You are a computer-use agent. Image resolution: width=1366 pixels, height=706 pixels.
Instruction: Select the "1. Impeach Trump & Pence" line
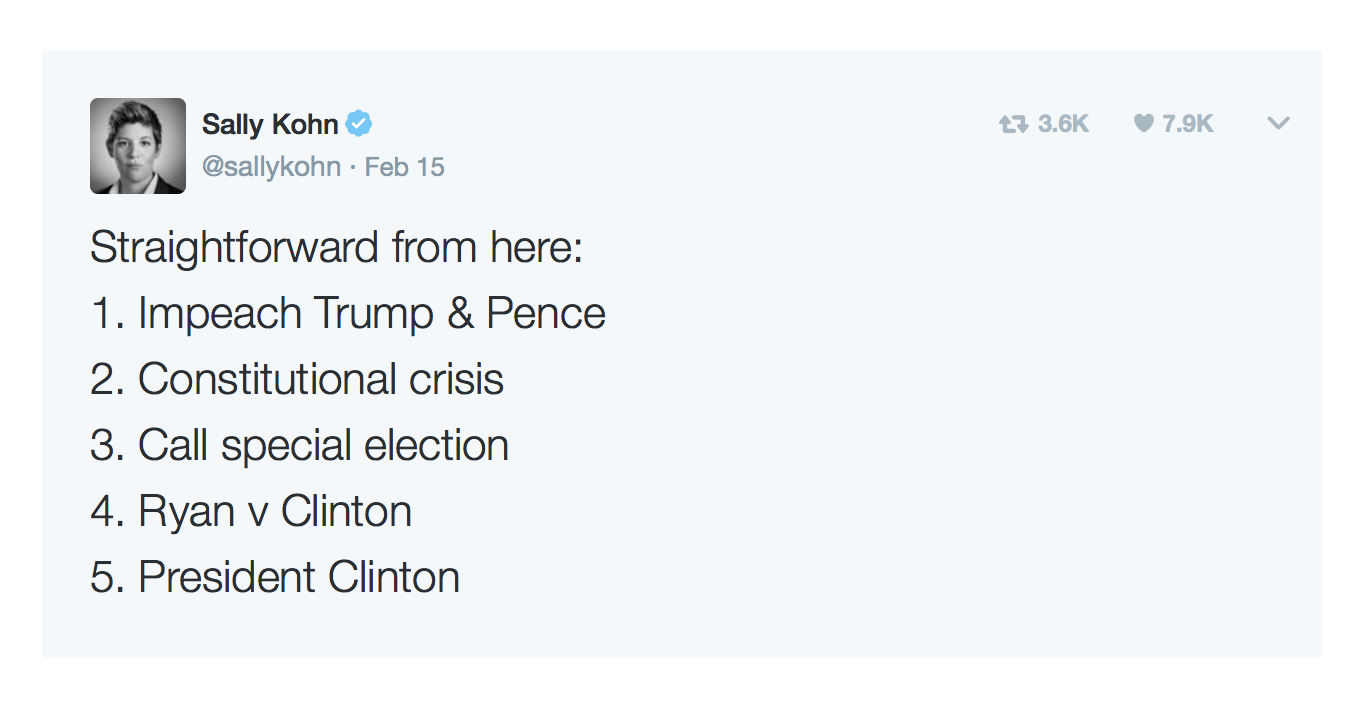[x=348, y=313]
